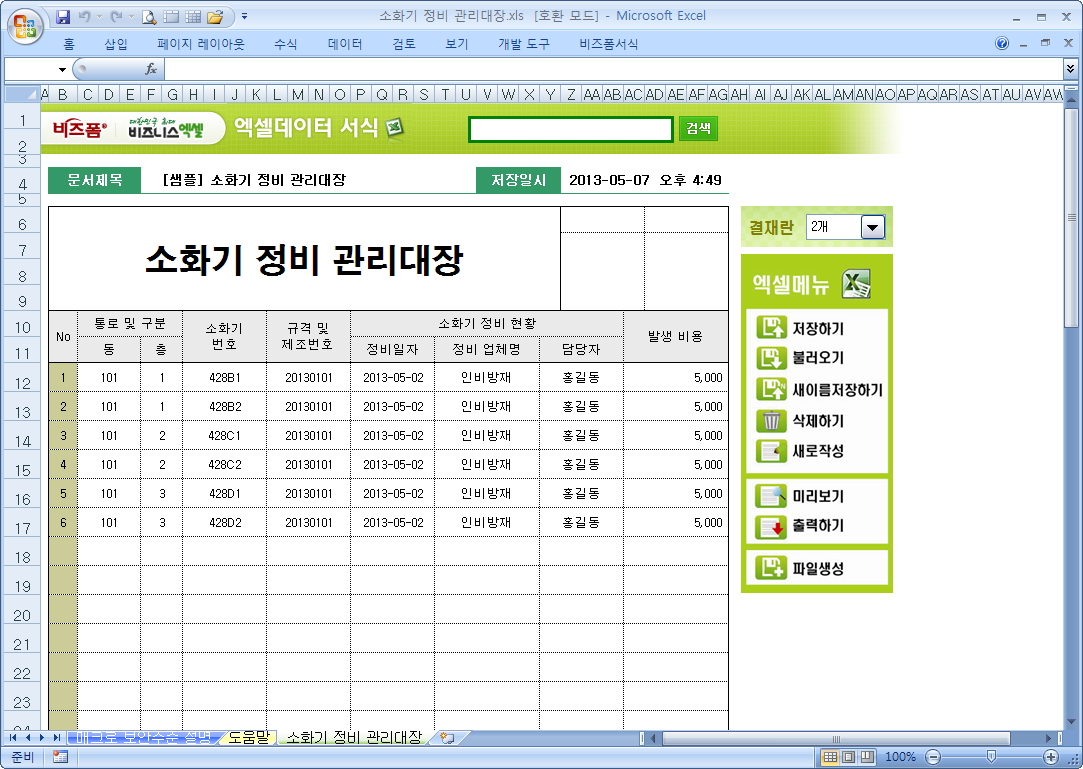The width and height of the screenshot is (1083, 769).
Task: Click the zoom in plus button
Action: 1051,757
